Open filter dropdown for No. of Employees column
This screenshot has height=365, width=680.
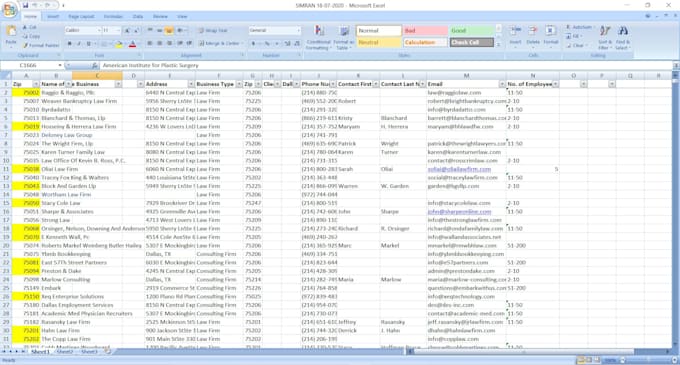click(x=556, y=84)
